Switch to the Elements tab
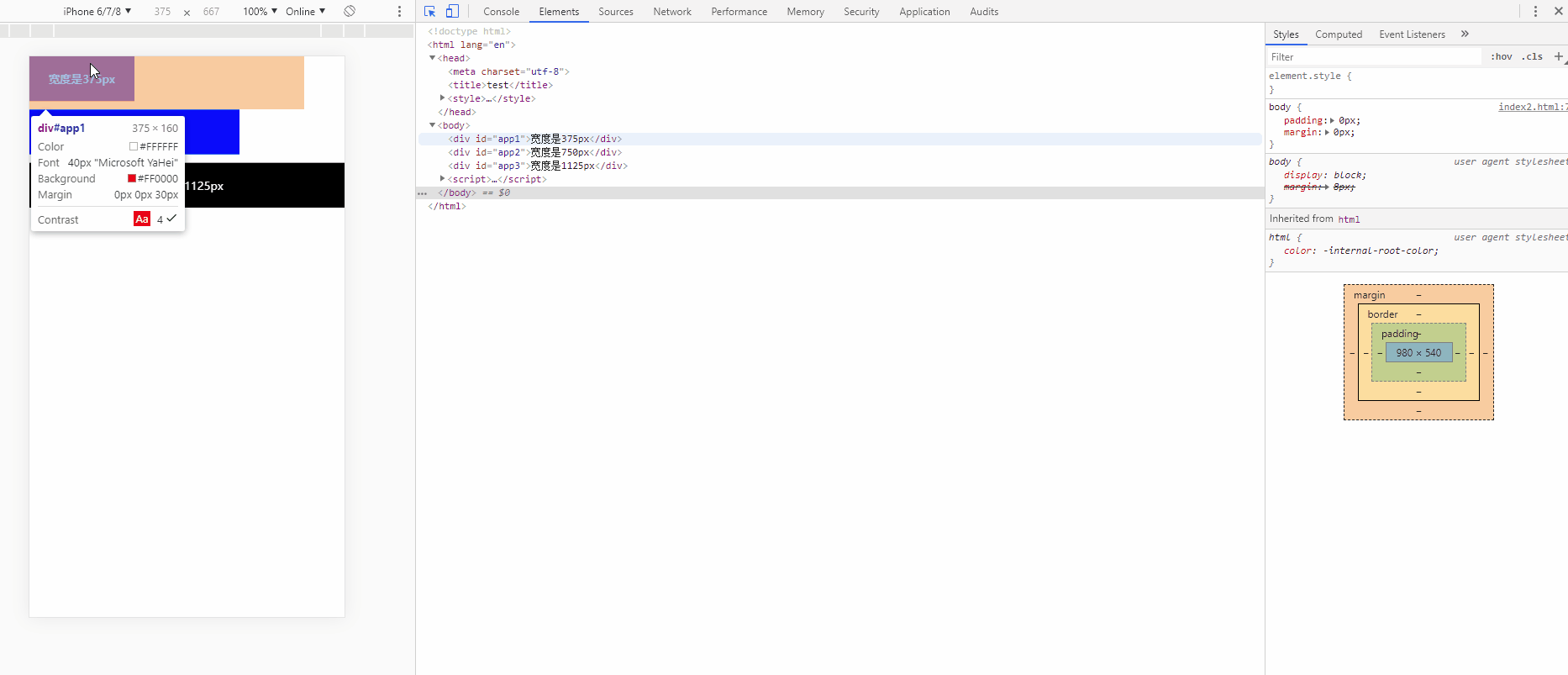1568x675 pixels. tap(559, 12)
